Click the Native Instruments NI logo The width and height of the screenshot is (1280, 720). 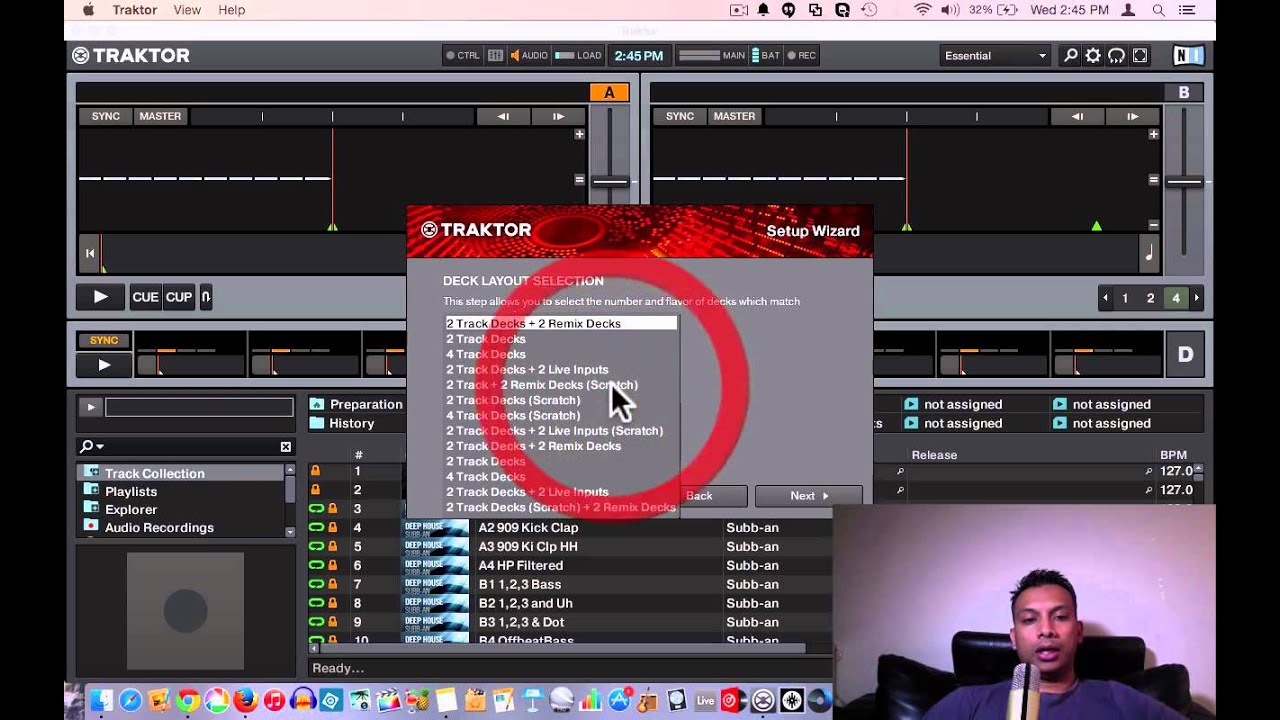pyautogui.click(x=1188, y=56)
